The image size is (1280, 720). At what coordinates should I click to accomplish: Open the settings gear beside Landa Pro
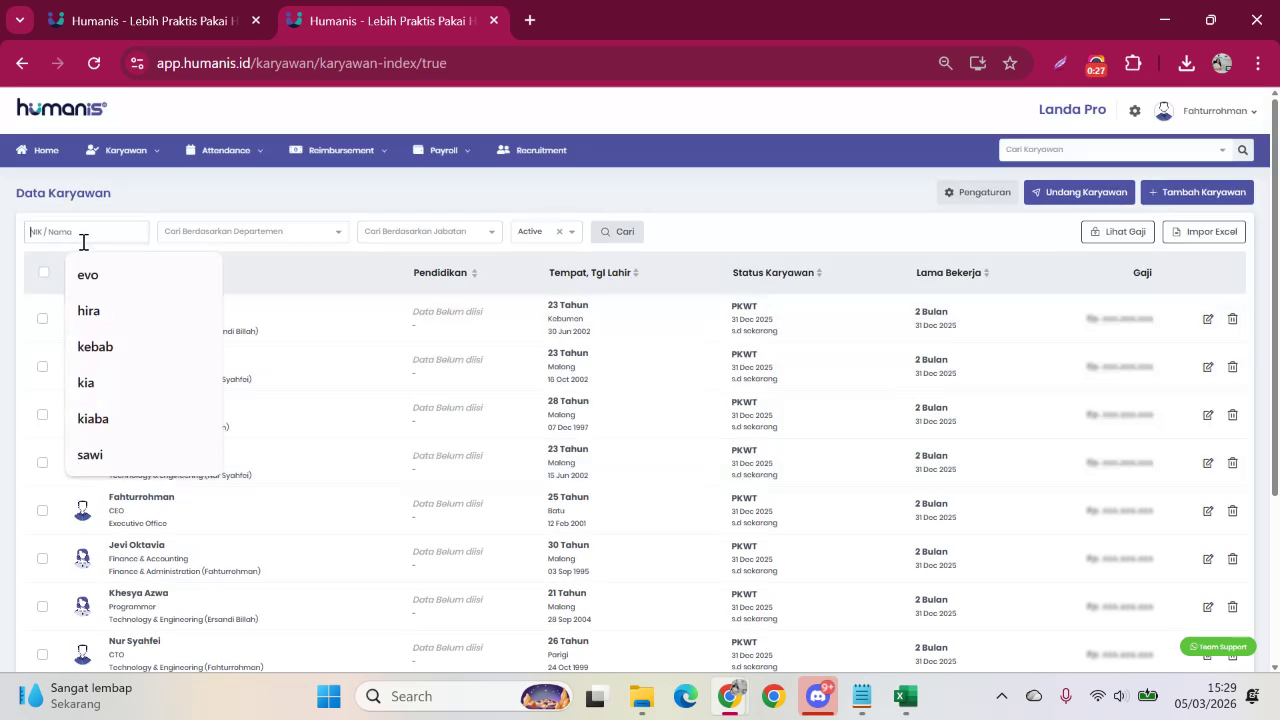coord(1134,111)
